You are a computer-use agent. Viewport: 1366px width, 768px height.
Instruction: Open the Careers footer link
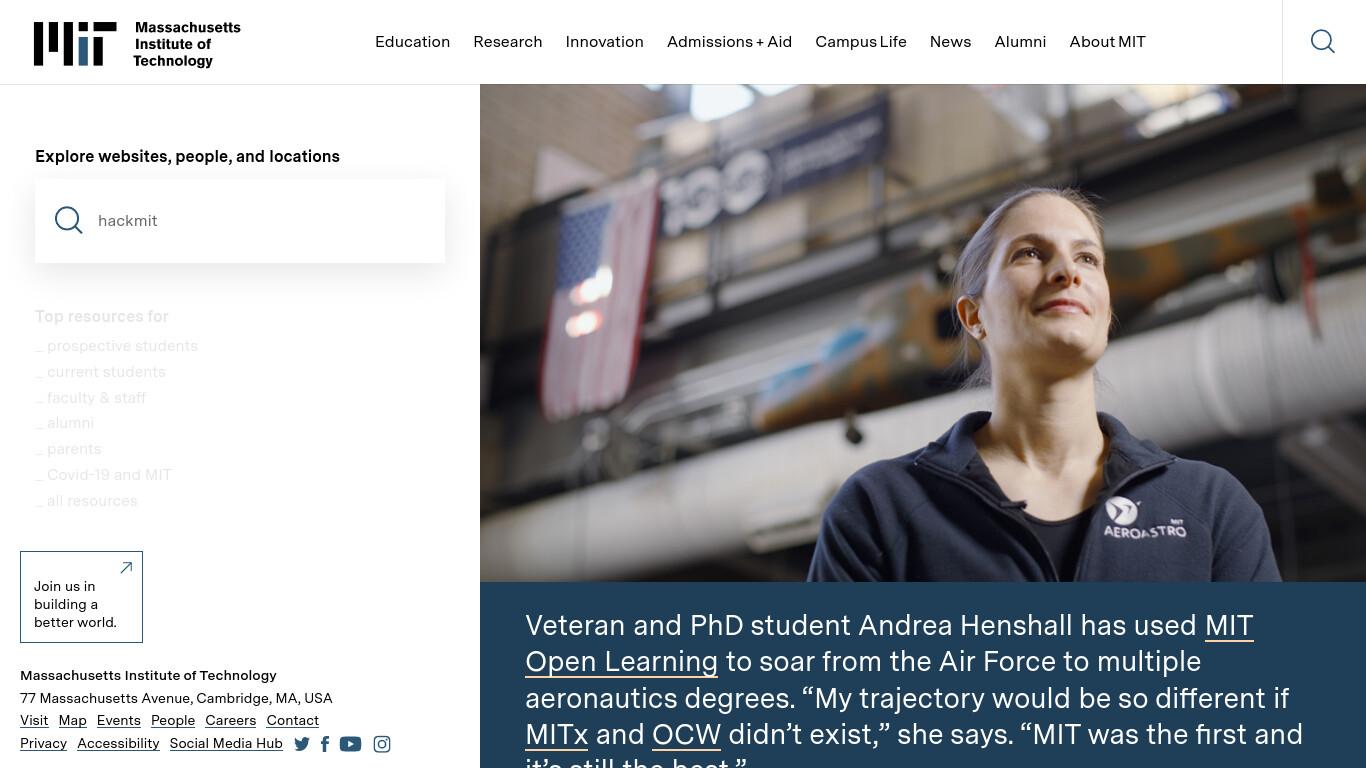pos(231,720)
